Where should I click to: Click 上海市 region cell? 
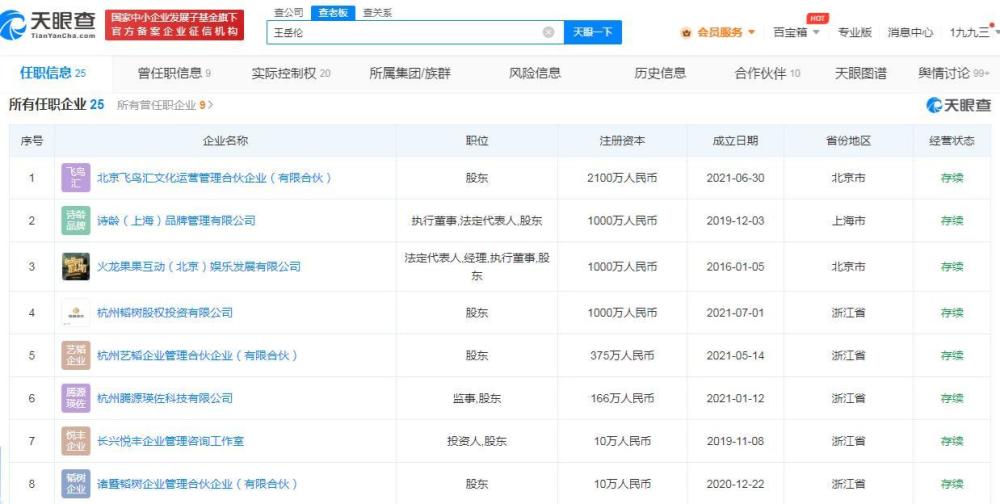point(848,221)
